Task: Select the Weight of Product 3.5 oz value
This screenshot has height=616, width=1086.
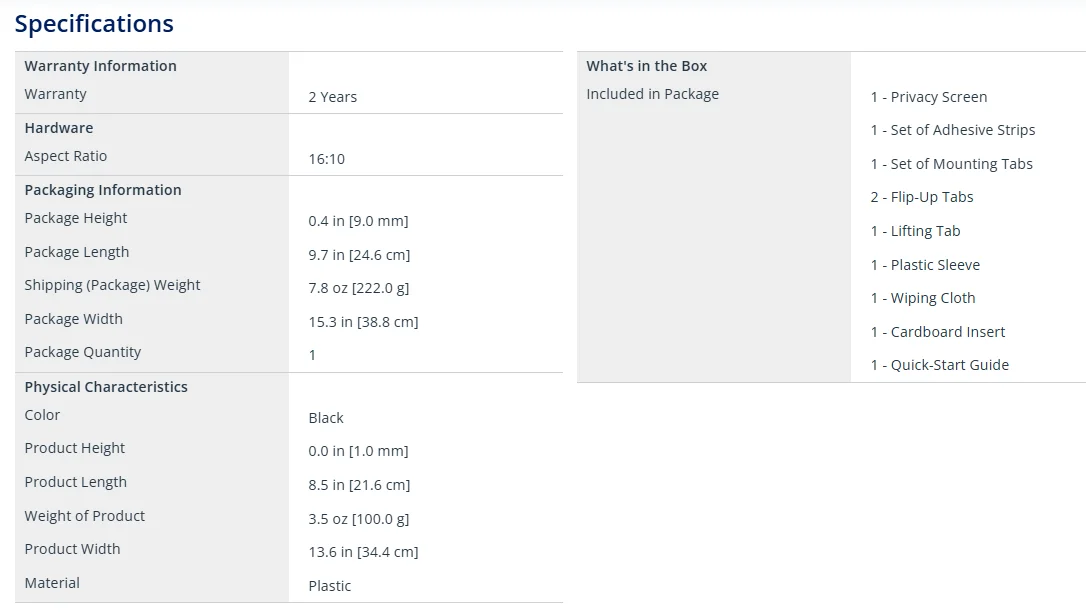Action: click(x=358, y=519)
